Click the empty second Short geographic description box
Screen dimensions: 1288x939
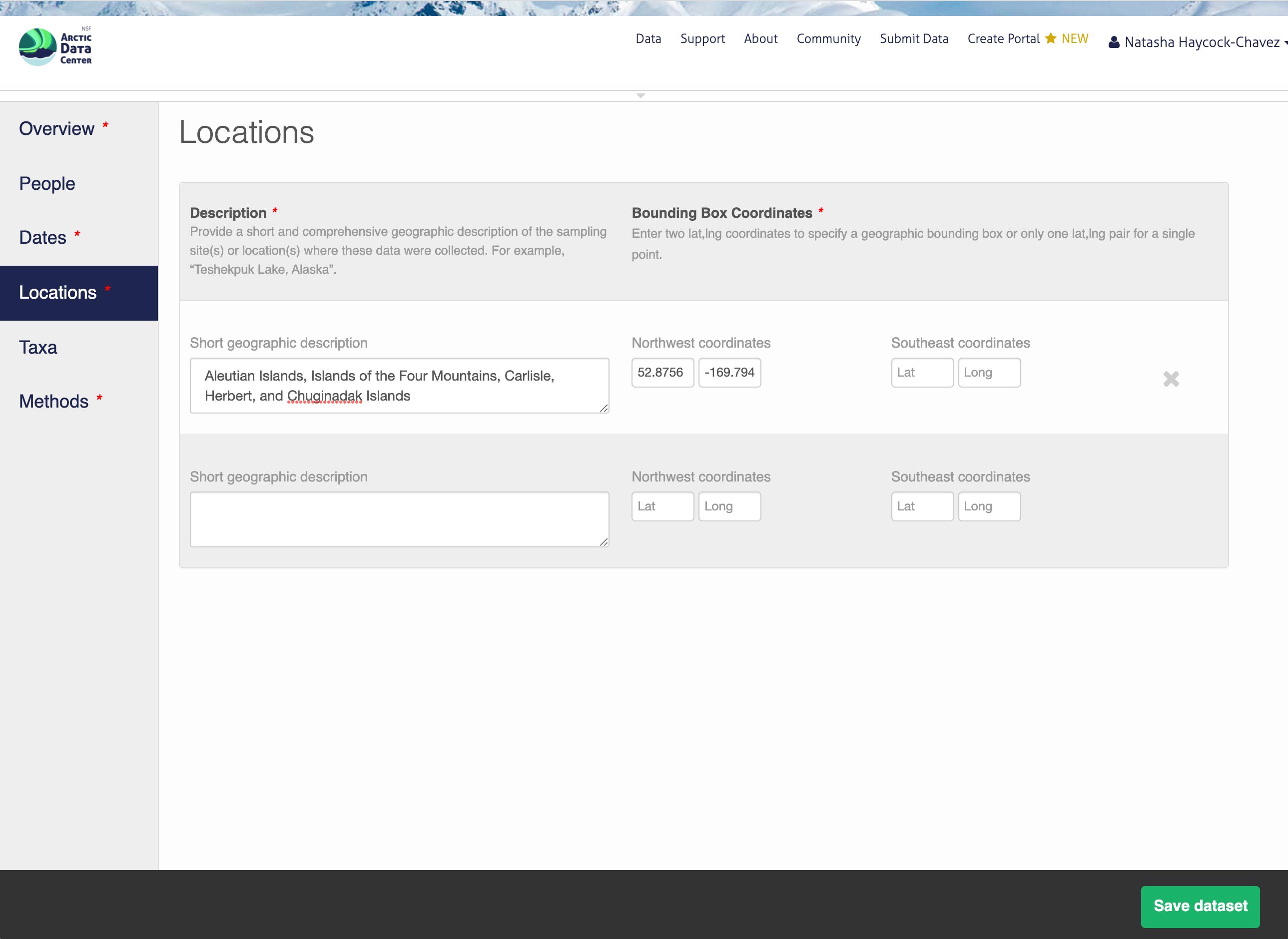399,519
